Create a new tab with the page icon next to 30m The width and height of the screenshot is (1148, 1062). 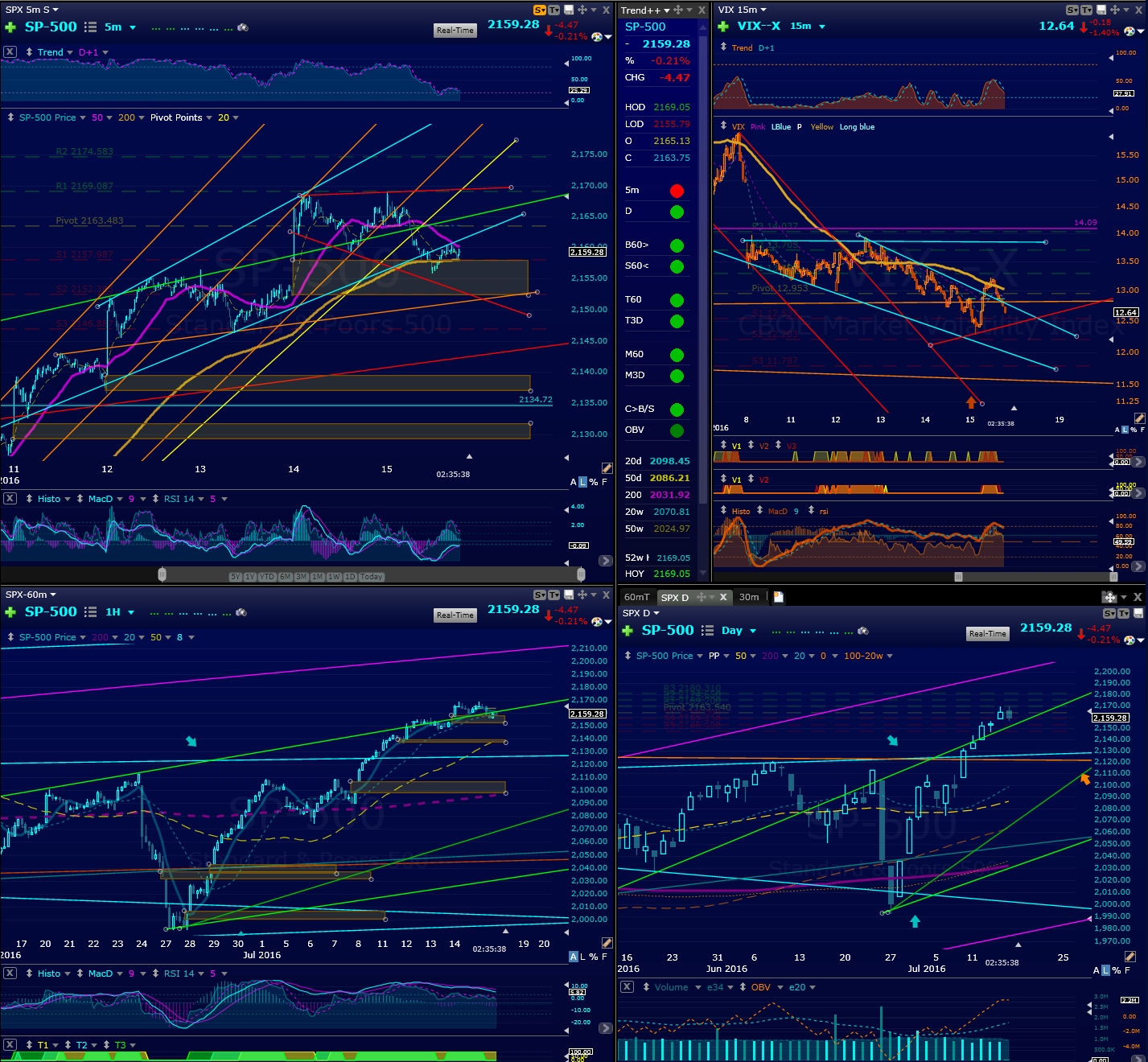pyautogui.click(x=779, y=597)
